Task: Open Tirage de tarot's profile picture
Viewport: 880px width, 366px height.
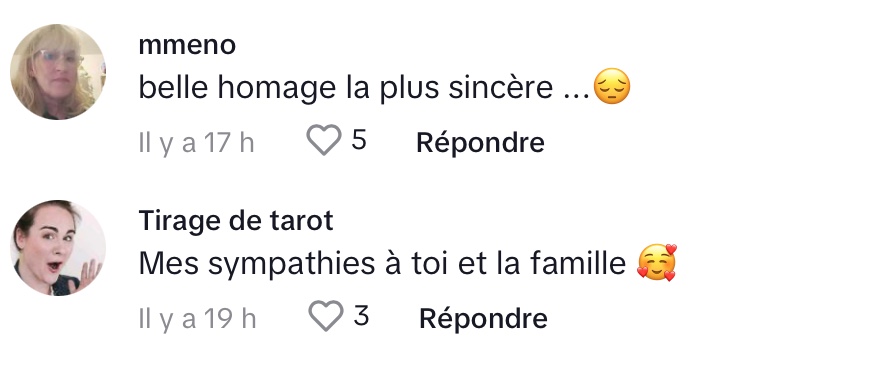Action: [x=58, y=248]
